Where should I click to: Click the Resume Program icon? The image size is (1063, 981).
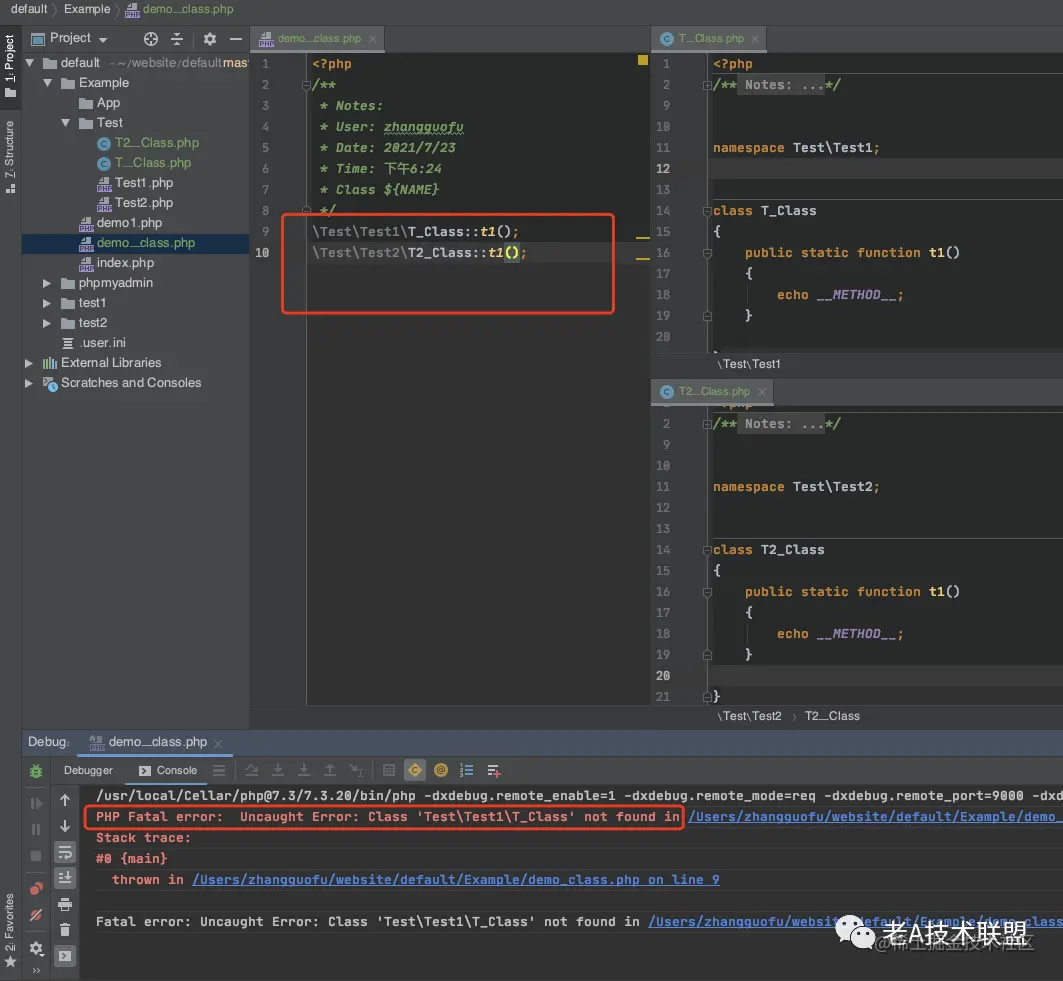point(36,803)
